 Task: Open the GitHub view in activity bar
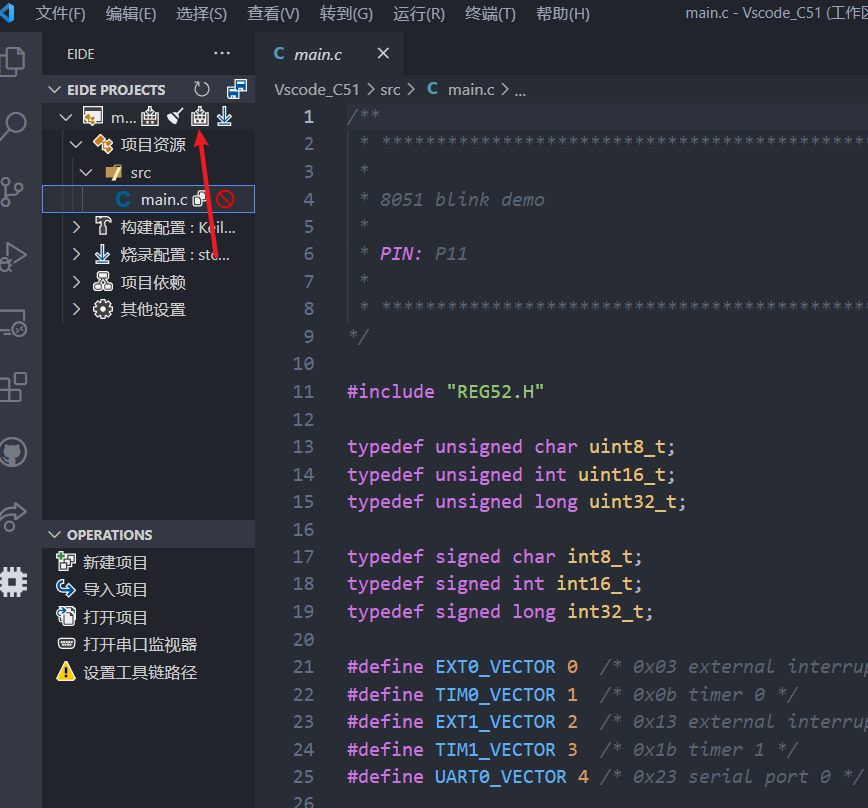[13, 452]
